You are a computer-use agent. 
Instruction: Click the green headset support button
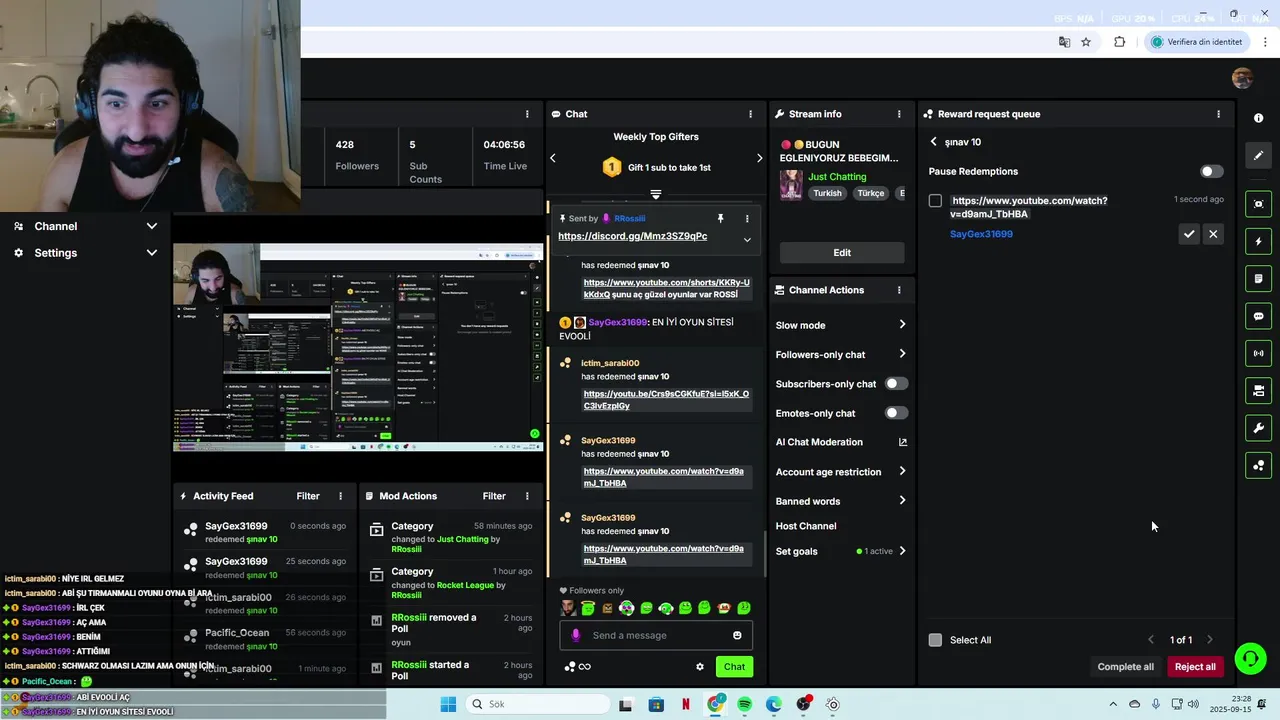point(1250,658)
